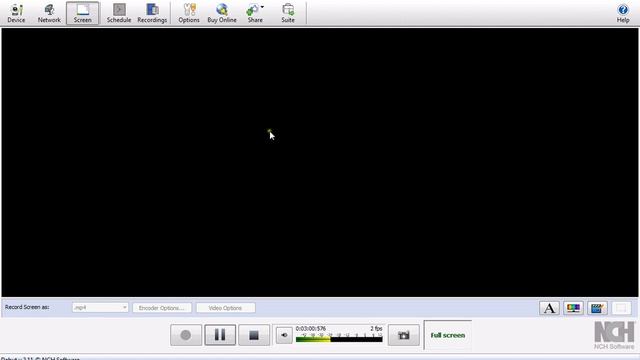Image resolution: width=640 pixels, height=360 pixels.
Task: Select the Screen capture source
Action: pos(82,13)
